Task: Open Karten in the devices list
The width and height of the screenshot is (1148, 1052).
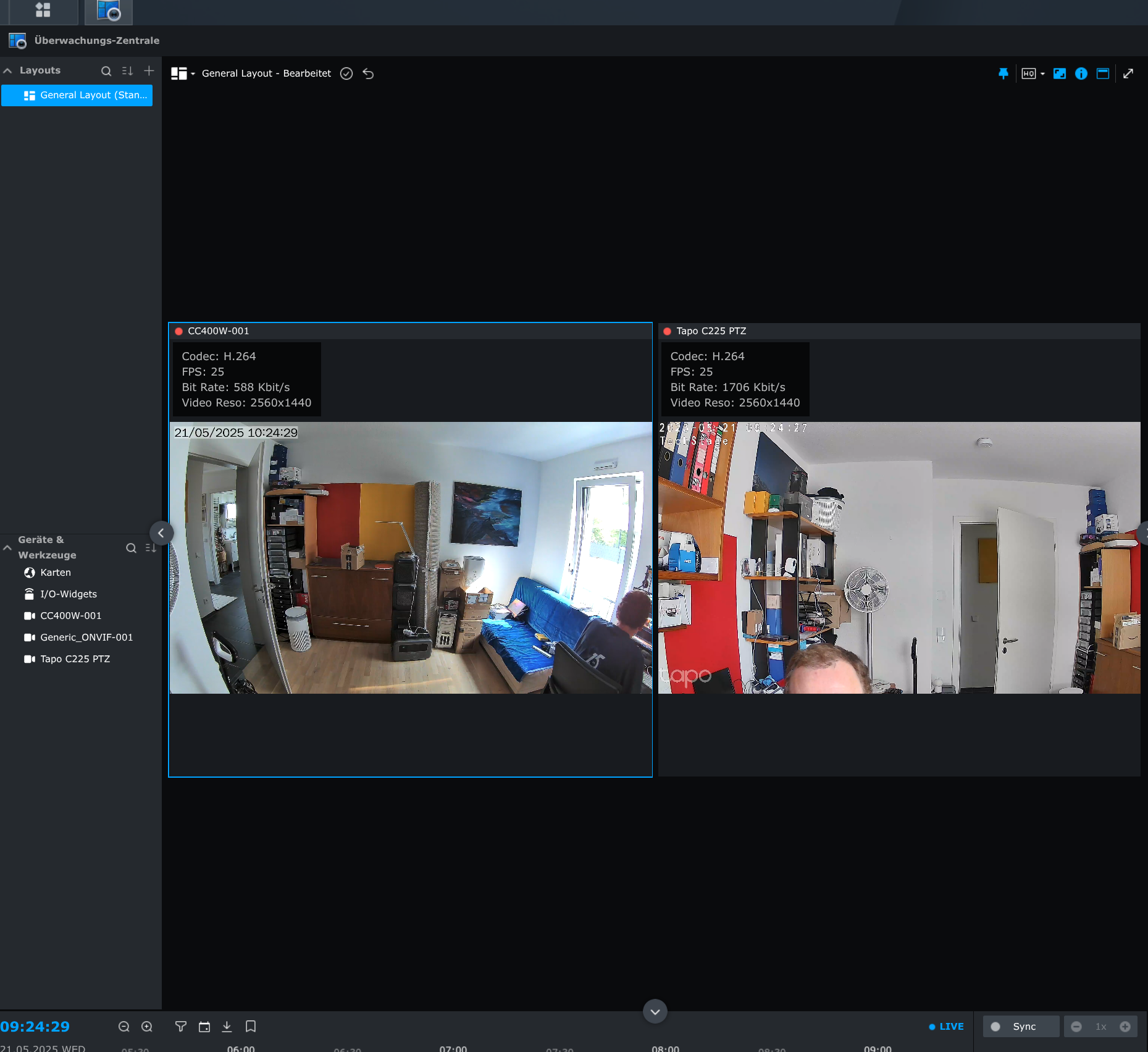Action: (56, 573)
